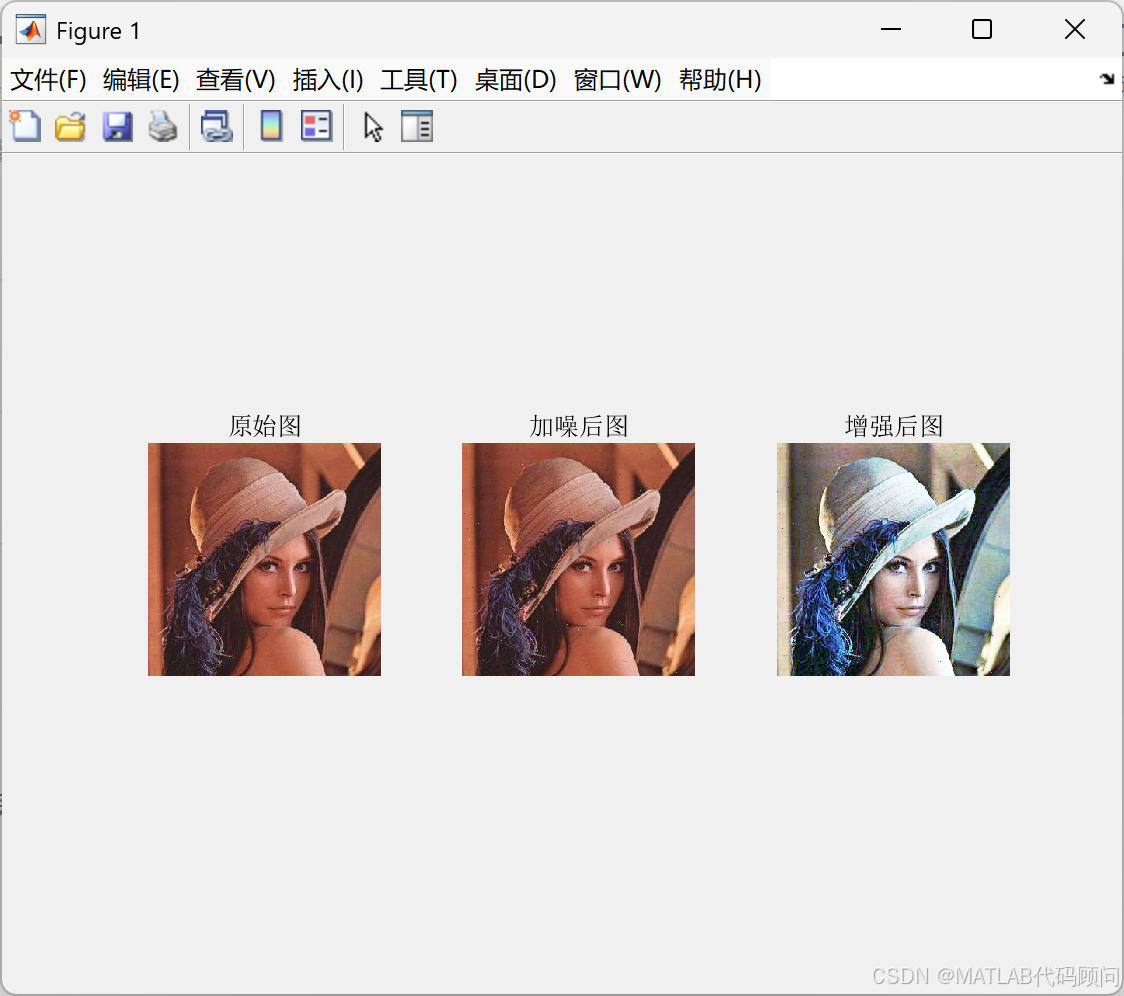Image resolution: width=1124 pixels, height=996 pixels.
Task: Click the Link Plot toolbar icon
Action: [x=216, y=126]
